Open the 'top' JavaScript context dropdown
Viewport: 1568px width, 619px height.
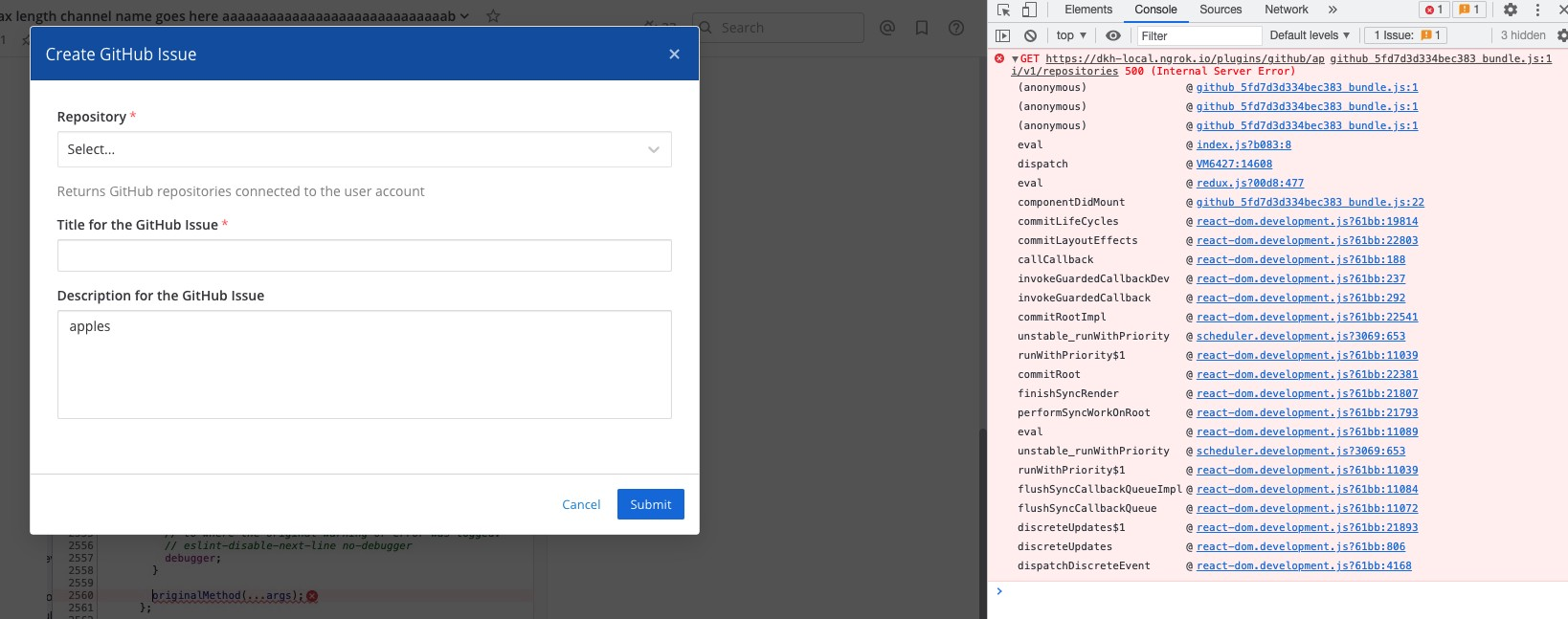pyautogui.click(x=1071, y=35)
